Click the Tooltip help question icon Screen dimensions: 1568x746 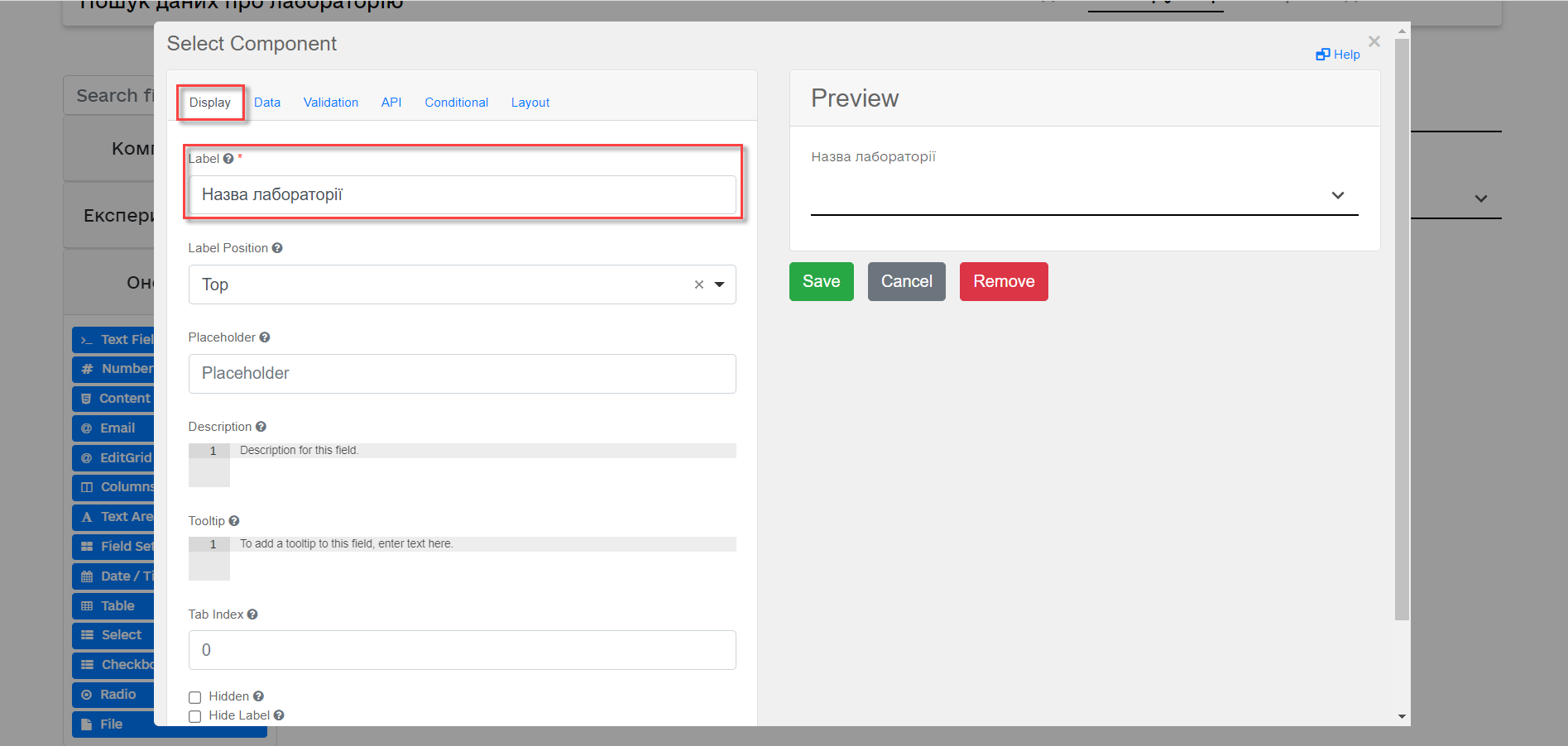(234, 521)
